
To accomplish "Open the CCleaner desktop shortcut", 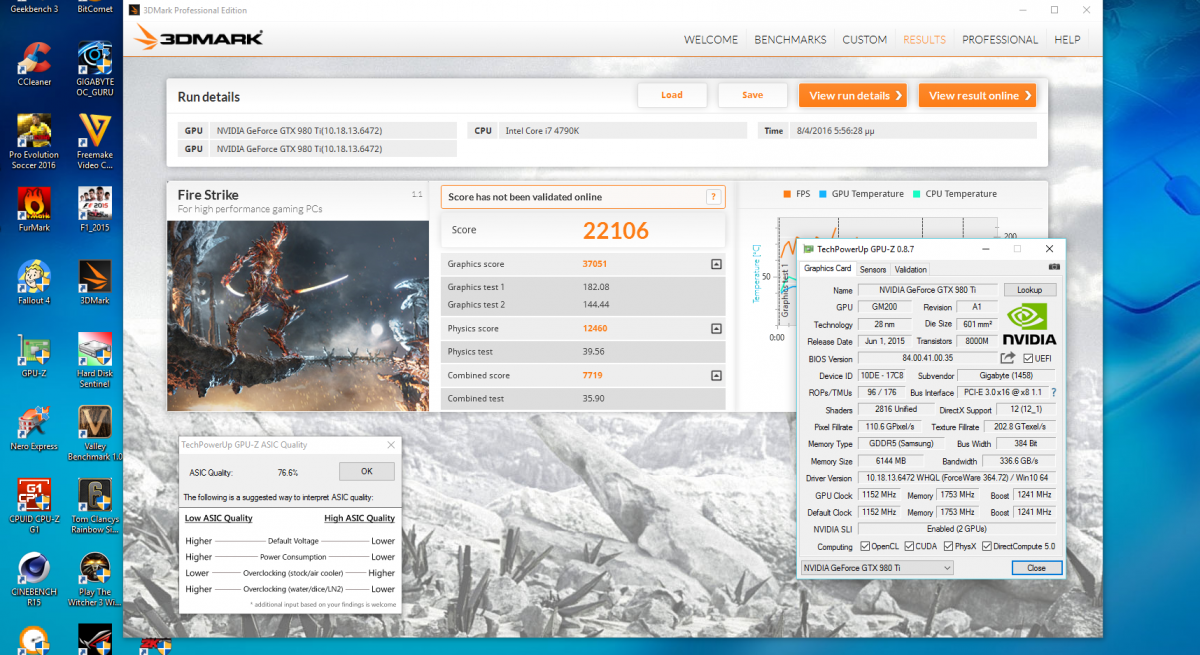I will pyautogui.click(x=34, y=64).
